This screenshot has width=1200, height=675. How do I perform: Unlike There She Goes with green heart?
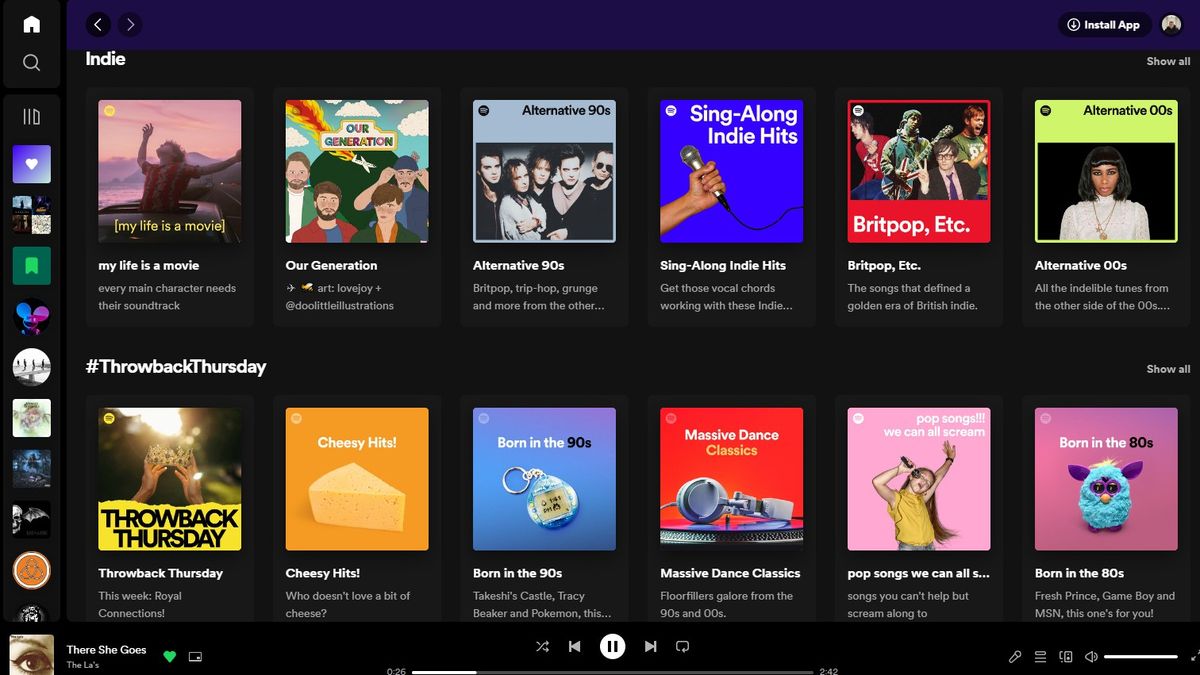pyautogui.click(x=169, y=657)
